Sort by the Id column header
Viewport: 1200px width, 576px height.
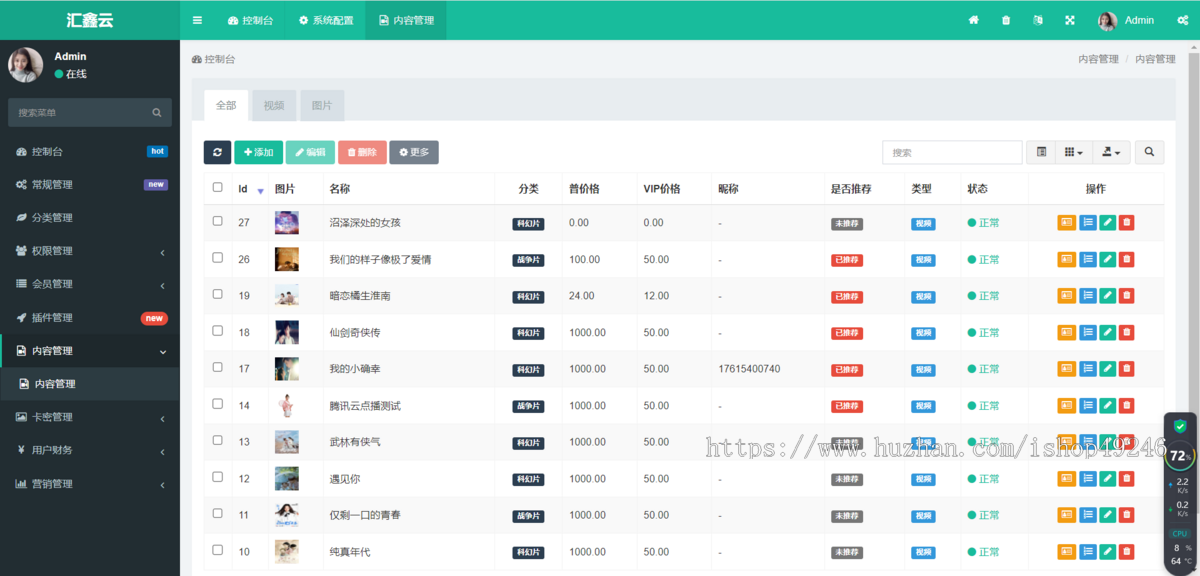coord(250,189)
